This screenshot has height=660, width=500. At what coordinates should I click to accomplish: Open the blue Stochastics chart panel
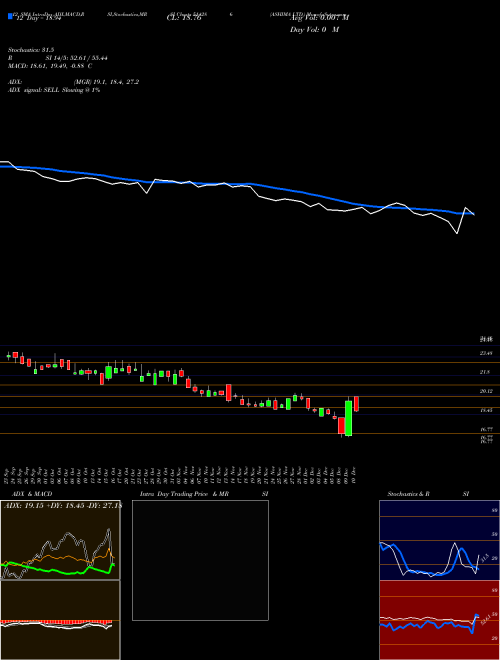[439, 540]
